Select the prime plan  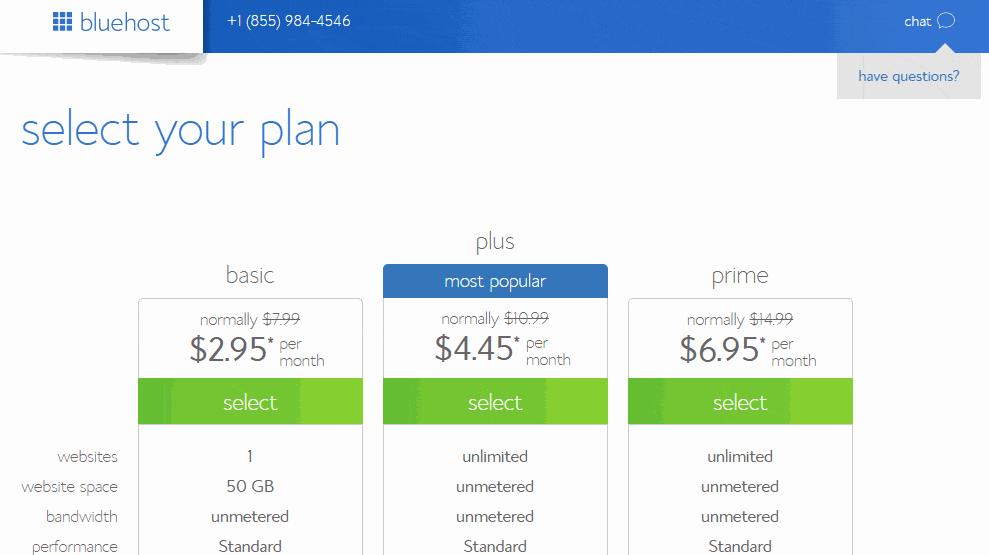click(x=740, y=401)
